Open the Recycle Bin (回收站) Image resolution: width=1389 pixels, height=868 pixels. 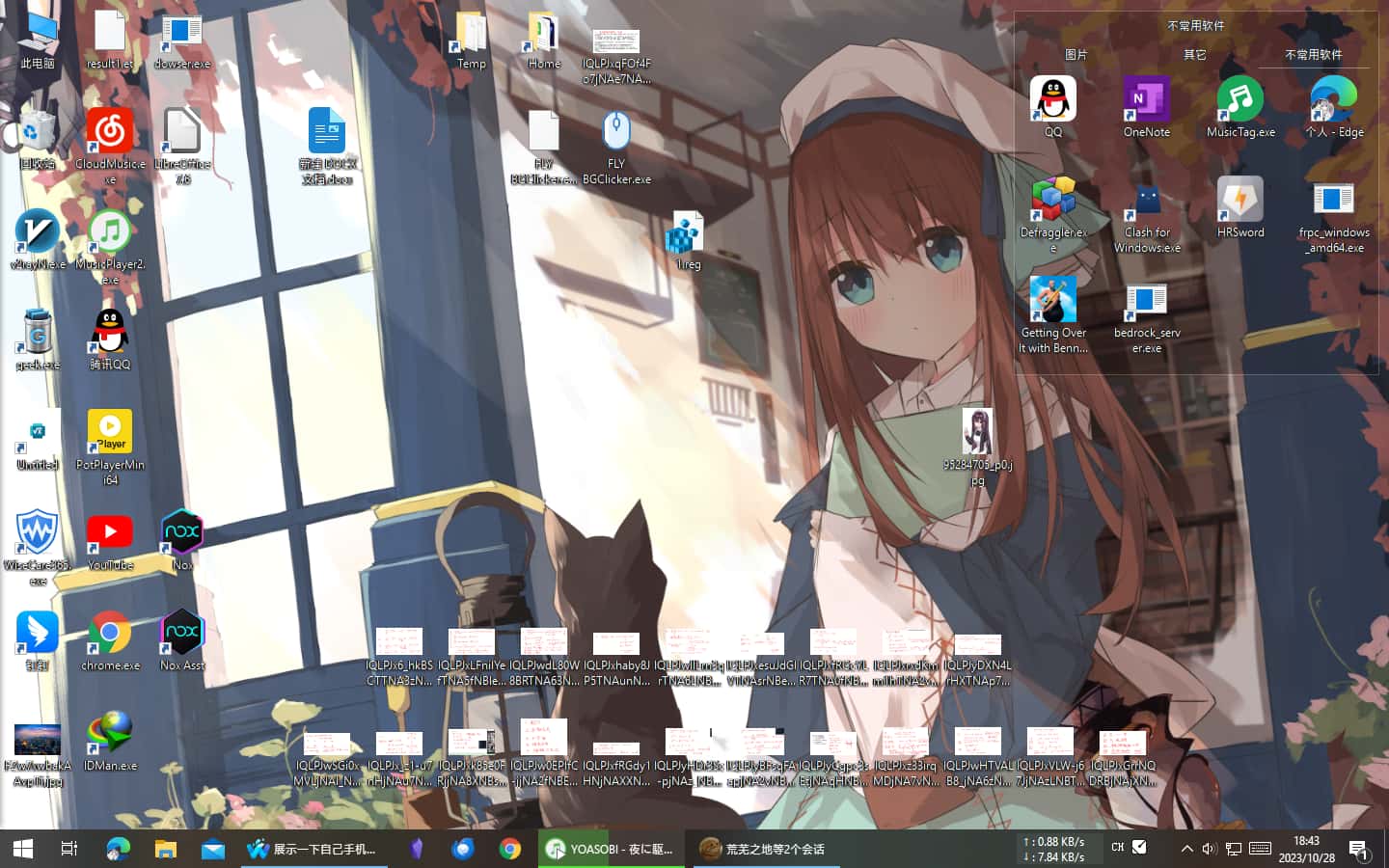(38, 132)
